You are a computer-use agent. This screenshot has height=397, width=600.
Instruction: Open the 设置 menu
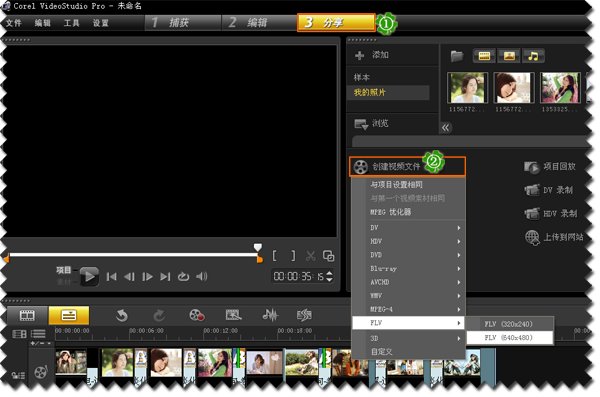tap(101, 23)
